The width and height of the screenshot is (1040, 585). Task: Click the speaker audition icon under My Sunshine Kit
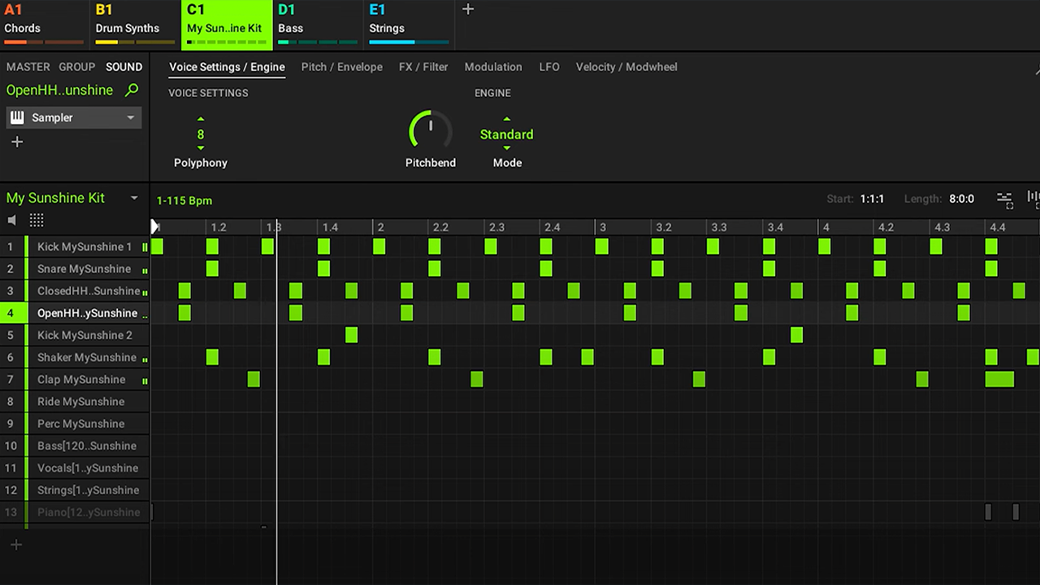pyautogui.click(x=12, y=220)
